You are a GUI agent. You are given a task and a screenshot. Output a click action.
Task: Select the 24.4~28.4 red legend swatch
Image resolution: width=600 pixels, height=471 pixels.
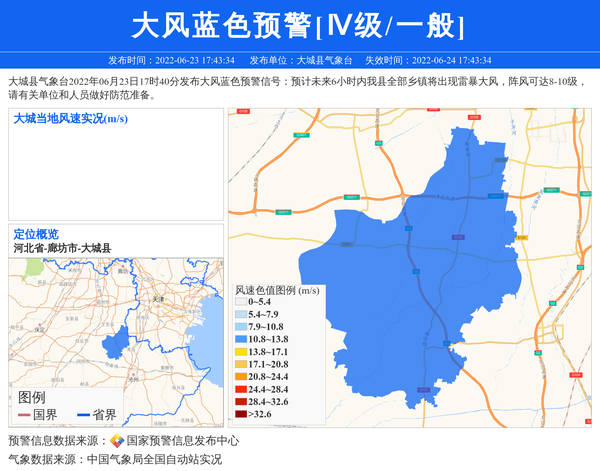[240, 389]
